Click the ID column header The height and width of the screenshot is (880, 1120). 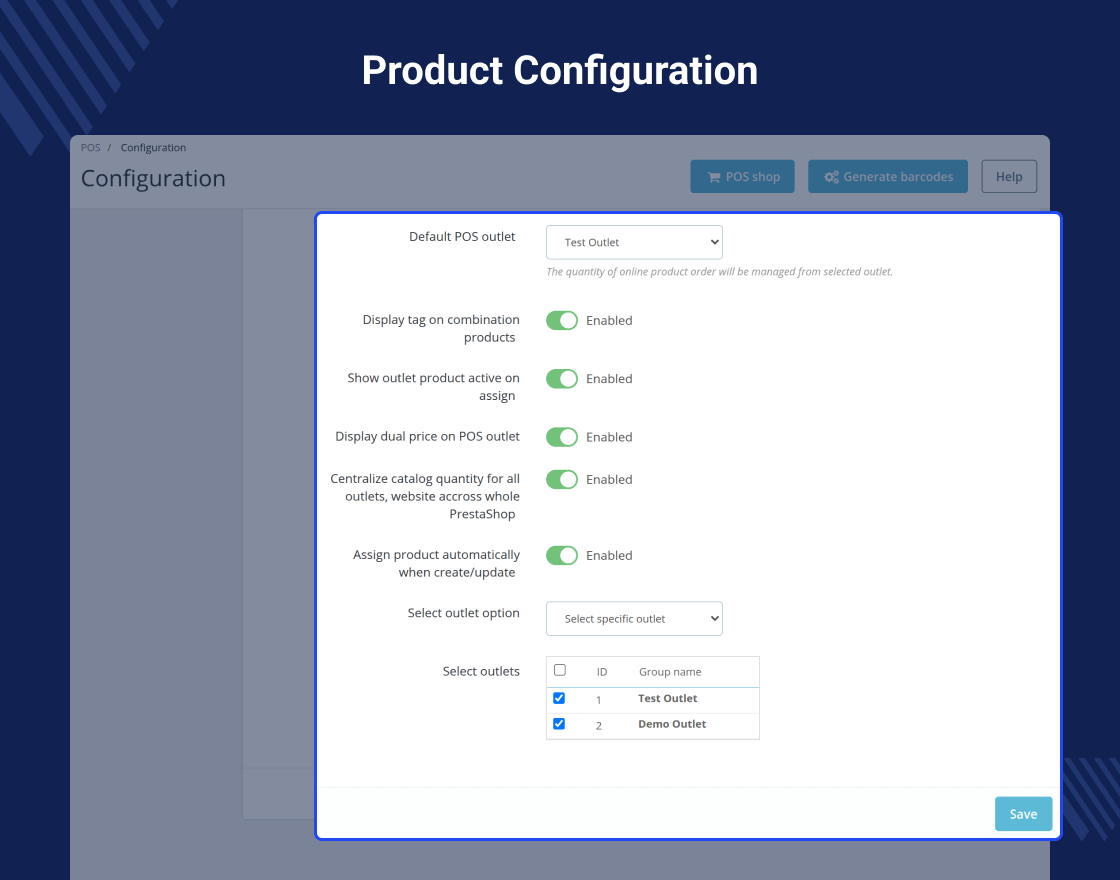(x=602, y=672)
